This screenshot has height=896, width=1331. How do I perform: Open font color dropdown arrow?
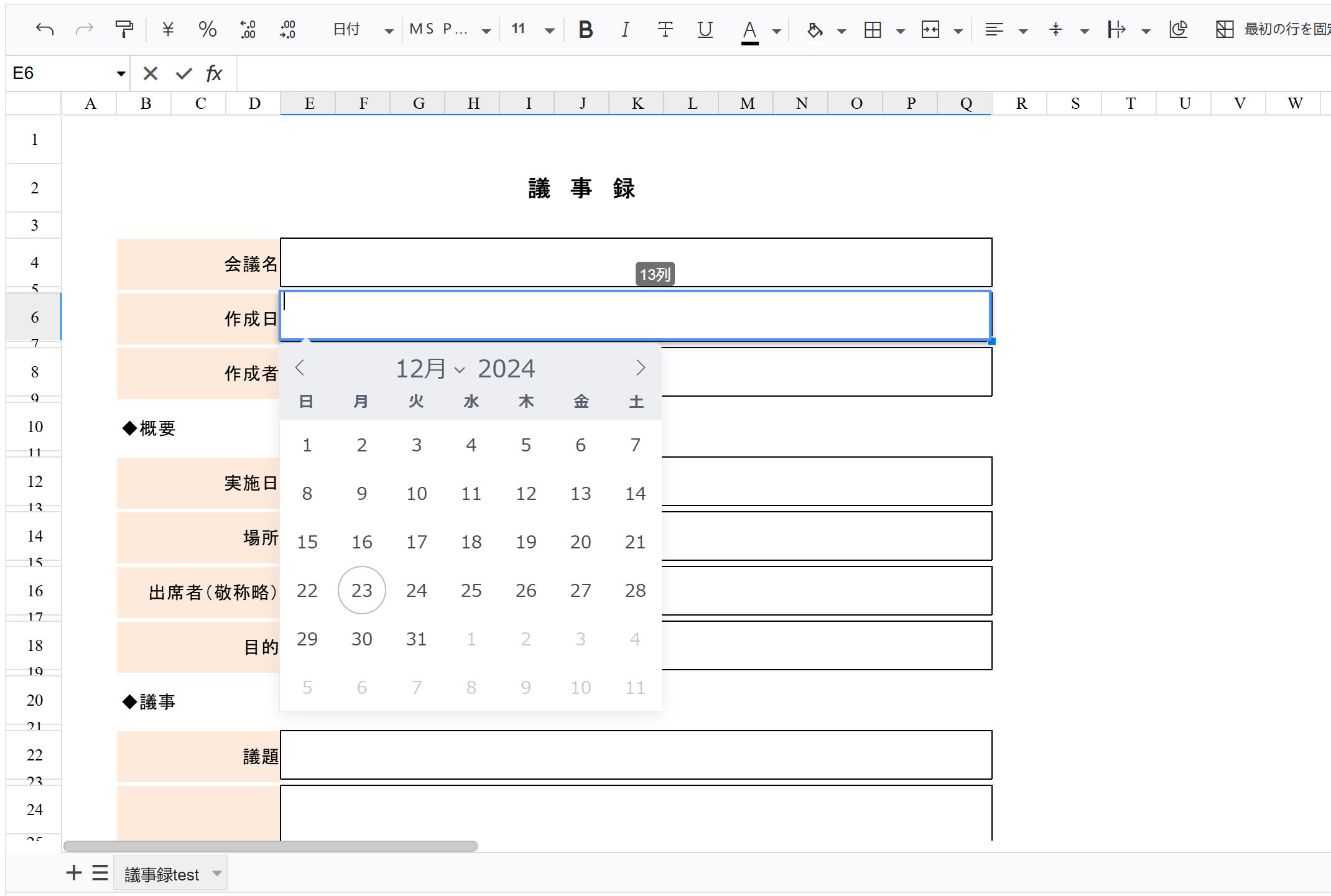(777, 30)
